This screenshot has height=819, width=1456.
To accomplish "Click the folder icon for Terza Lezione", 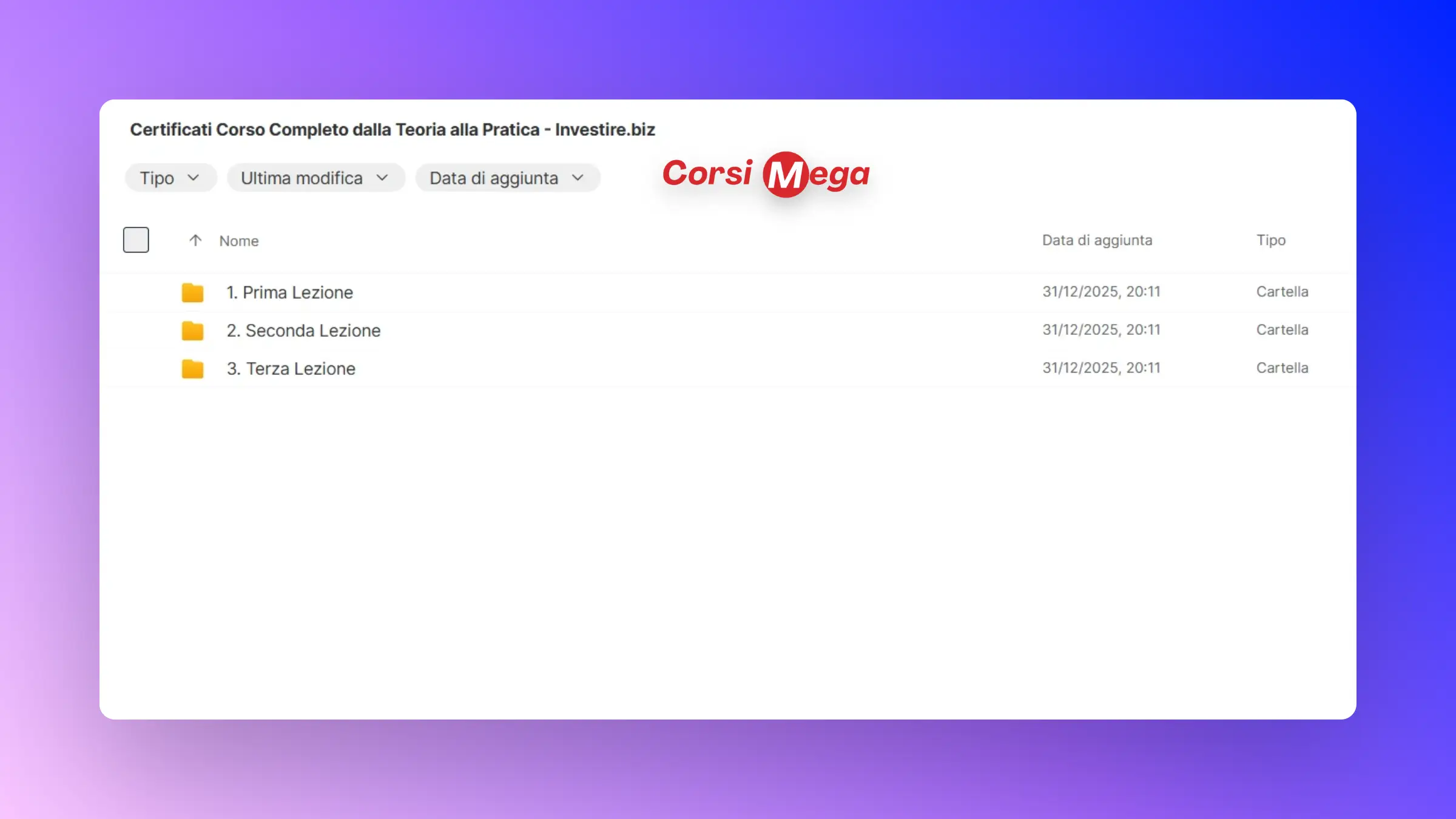I will (x=192, y=369).
